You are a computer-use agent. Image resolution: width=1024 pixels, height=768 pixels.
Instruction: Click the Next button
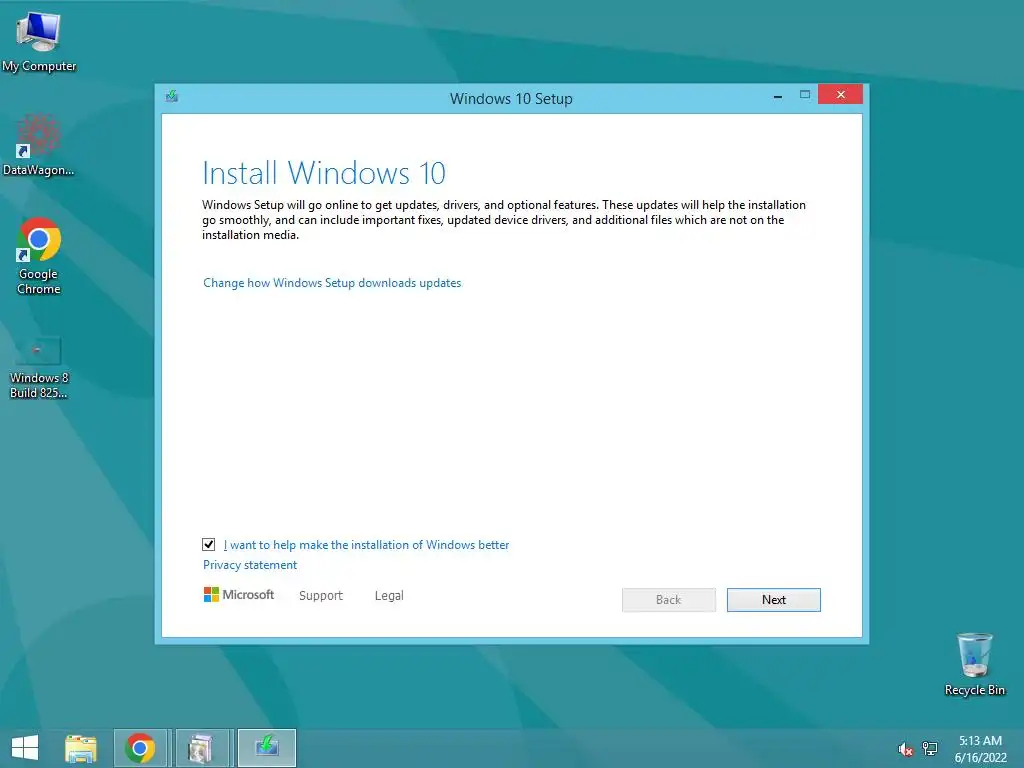(773, 600)
